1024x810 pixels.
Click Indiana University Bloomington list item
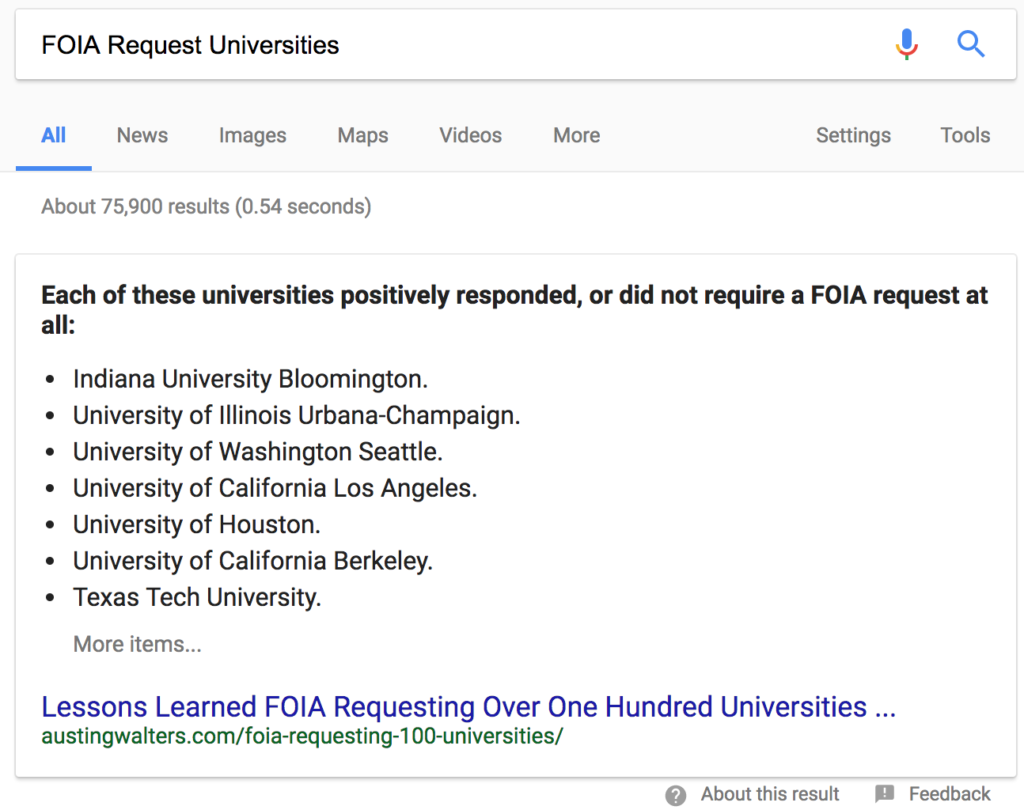pos(251,379)
